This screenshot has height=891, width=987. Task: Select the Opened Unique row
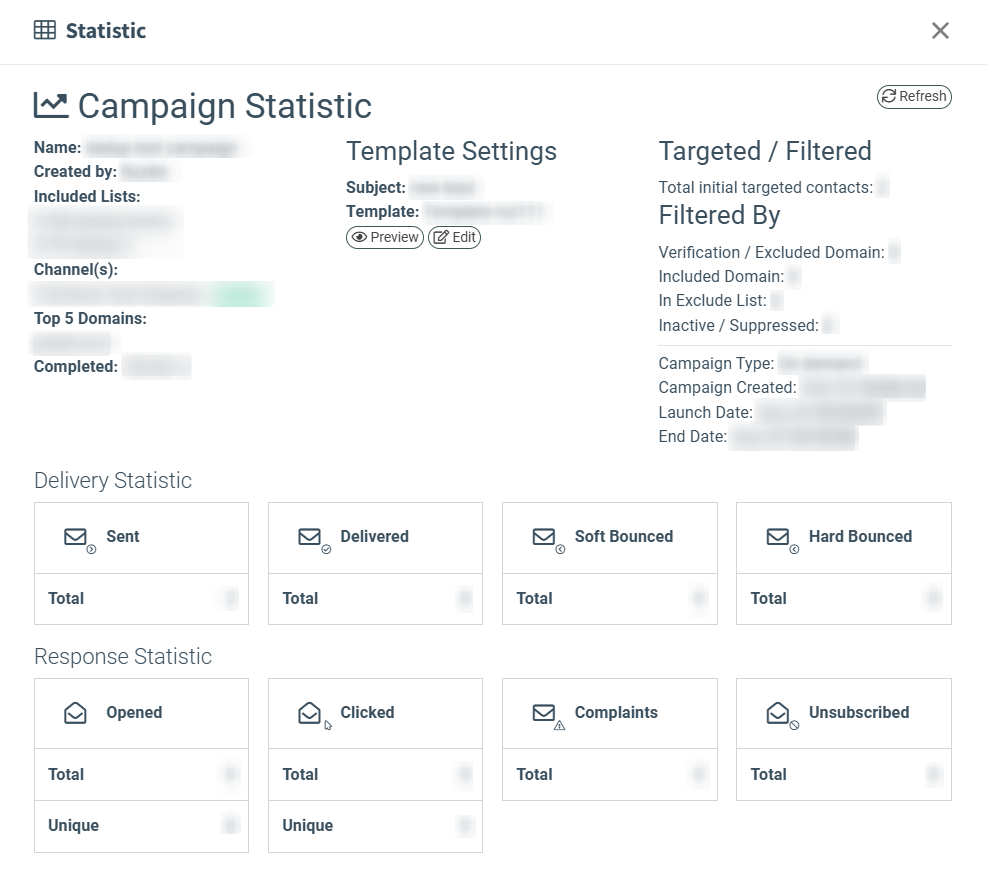tap(142, 826)
